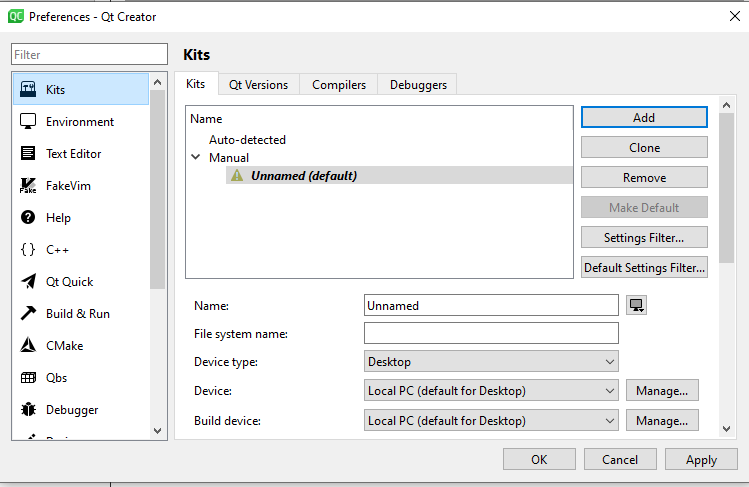Open the Build device dropdown
This screenshot has height=487, width=749.
point(491,421)
